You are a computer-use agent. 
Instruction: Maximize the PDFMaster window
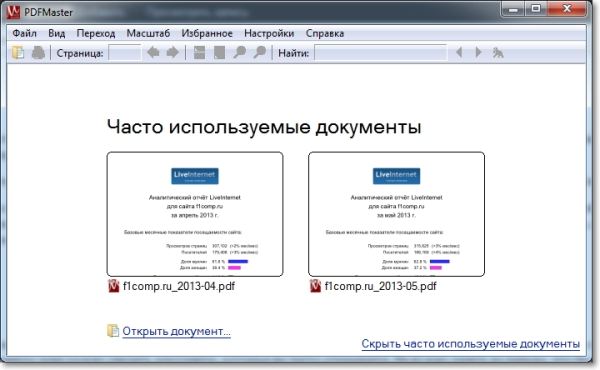(536, 9)
